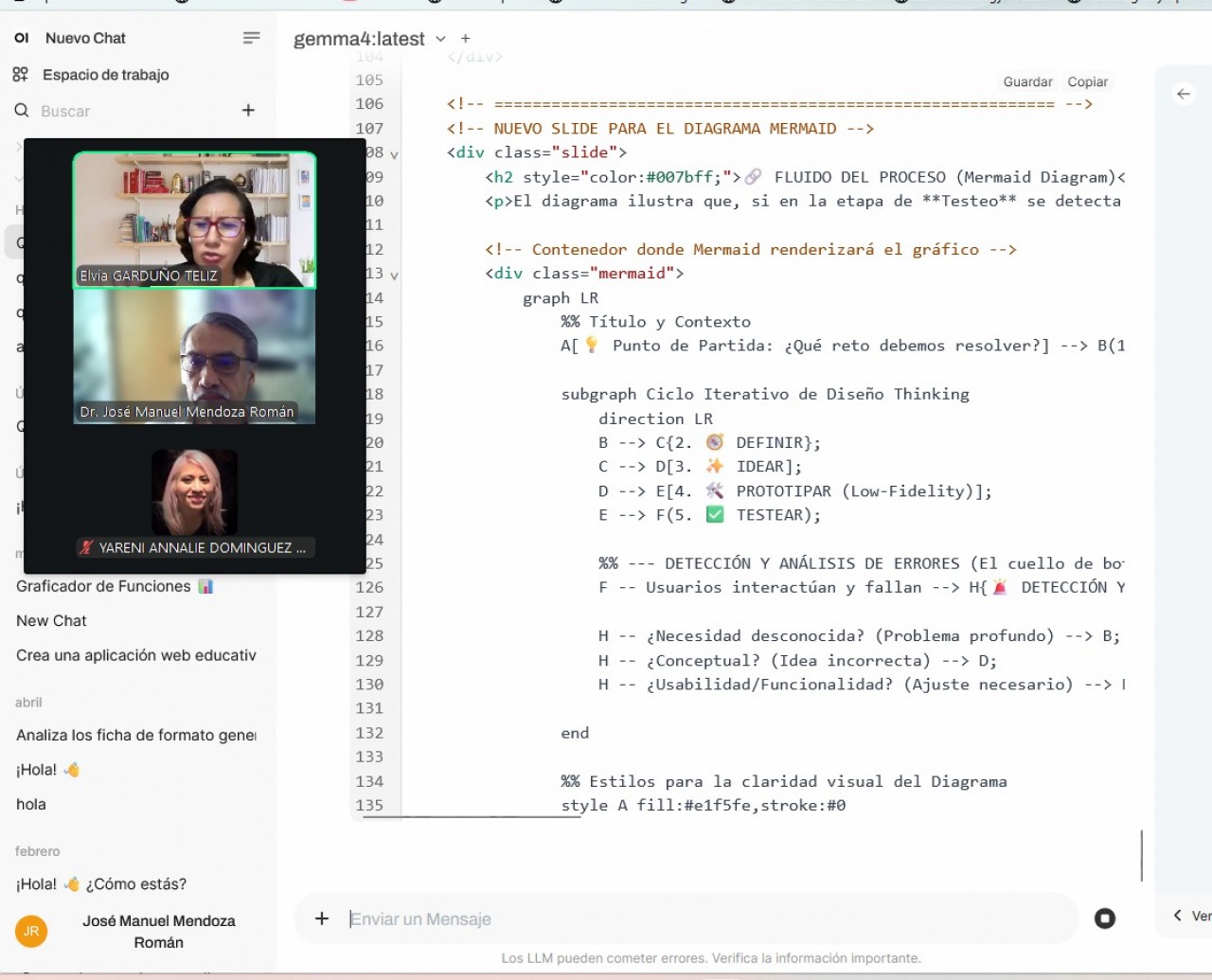Open chat Analiza los ficha de formato
This screenshot has width=1212, height=980.
pos(136,735)
